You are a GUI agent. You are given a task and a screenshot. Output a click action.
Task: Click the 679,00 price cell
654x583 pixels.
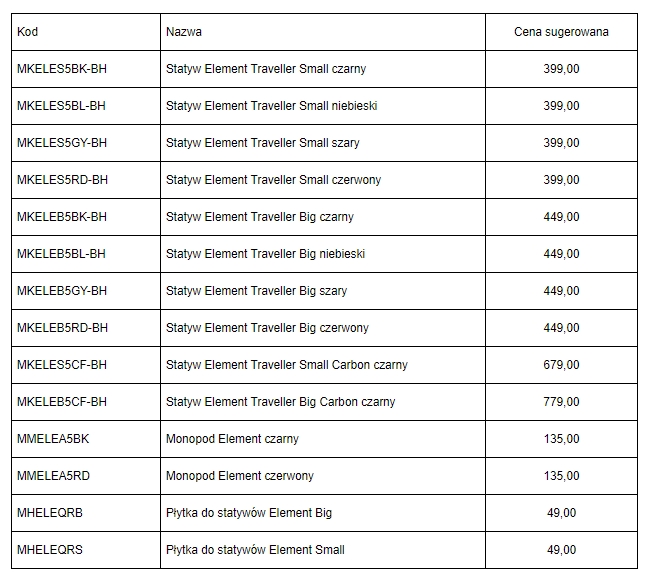click(561, 365)
